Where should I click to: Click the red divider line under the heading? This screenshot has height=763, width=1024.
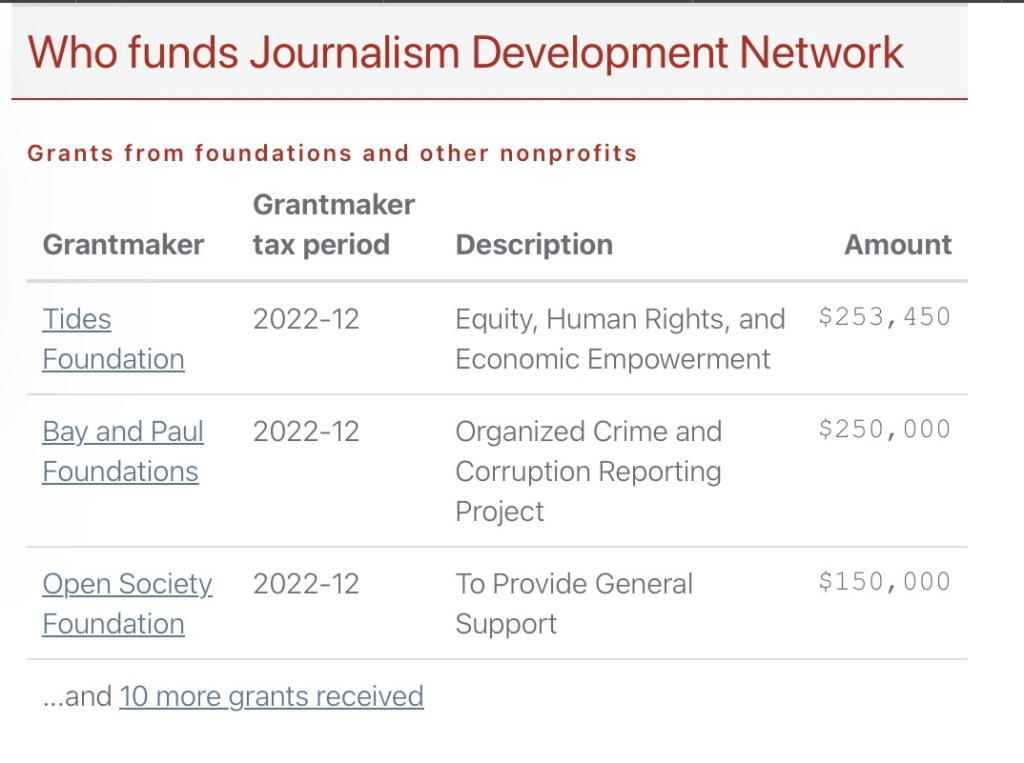pos(489,99)
